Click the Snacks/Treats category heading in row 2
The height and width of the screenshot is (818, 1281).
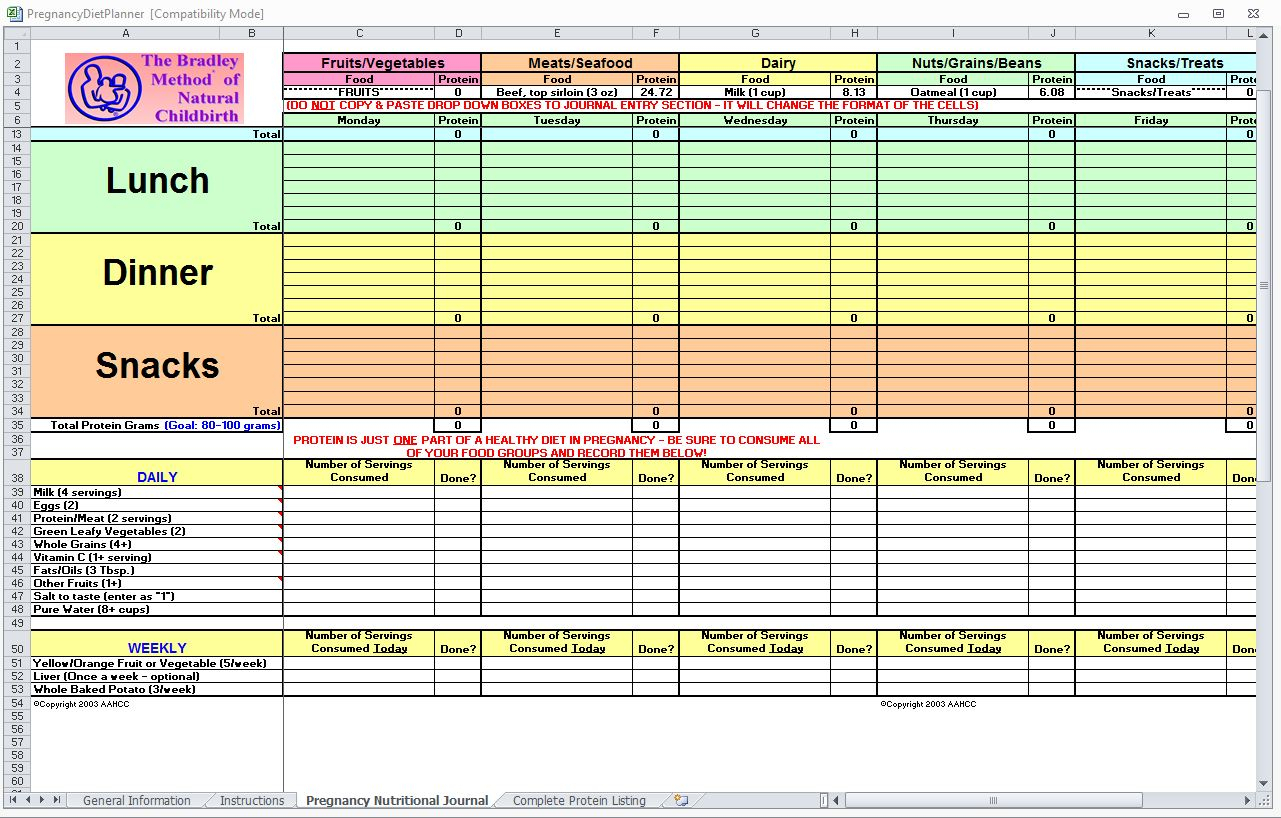coord(1165,63)
